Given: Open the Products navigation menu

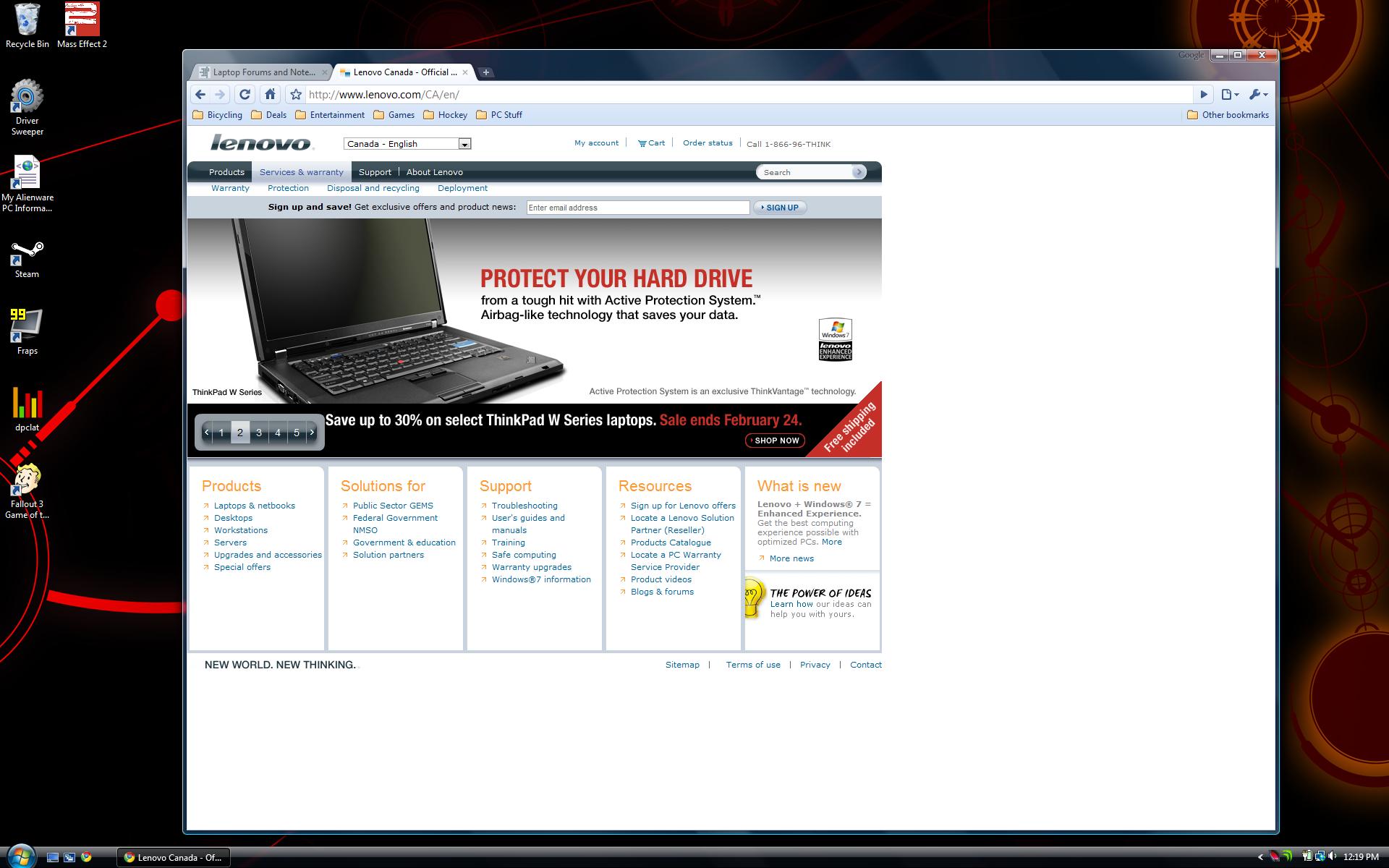Looking at the screenshot, I should [226, 172].
